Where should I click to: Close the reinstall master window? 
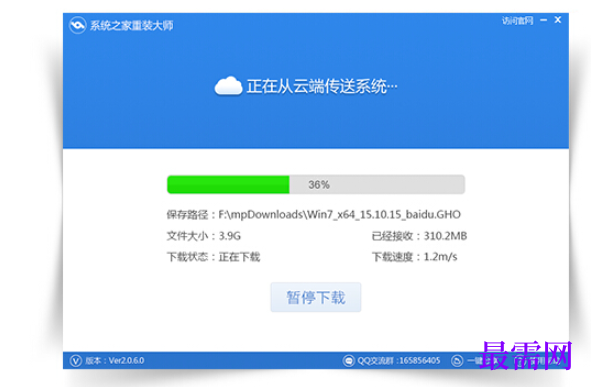pyautogui.click(x=558, y=20)
